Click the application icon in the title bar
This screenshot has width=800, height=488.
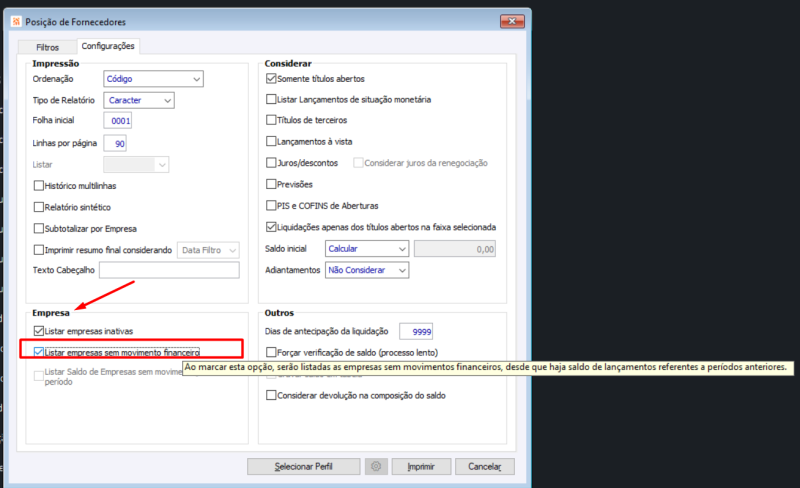16,21
